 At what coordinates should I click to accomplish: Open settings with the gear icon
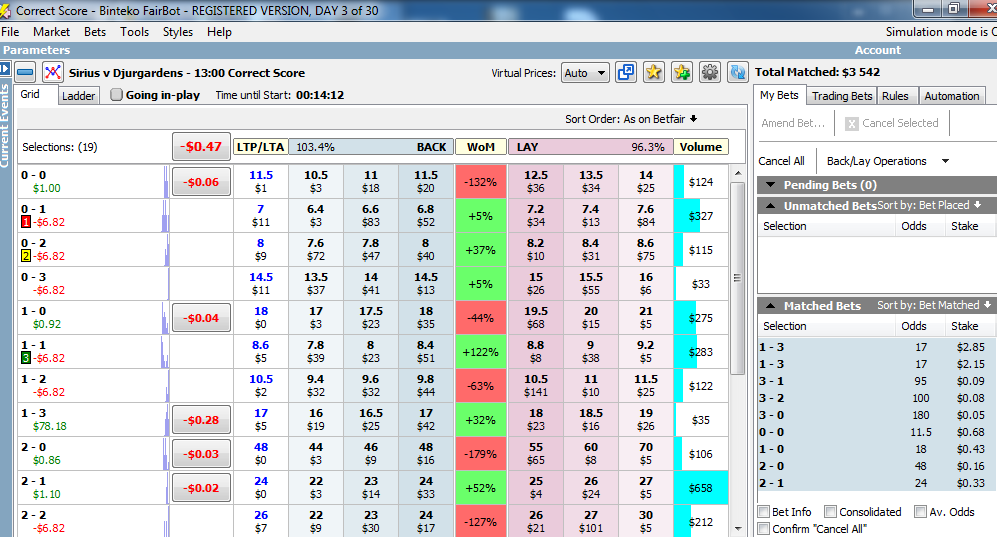(x=710, y=72)
